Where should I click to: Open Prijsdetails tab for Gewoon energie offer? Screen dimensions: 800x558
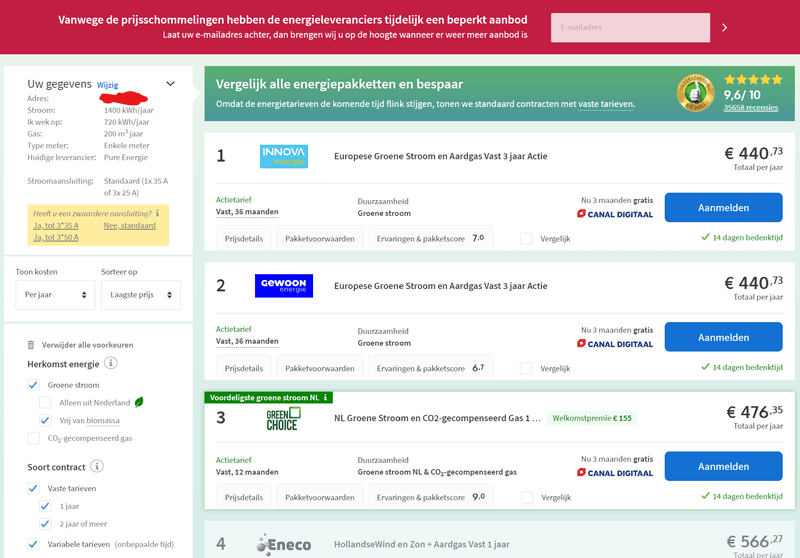coord(244,368)
